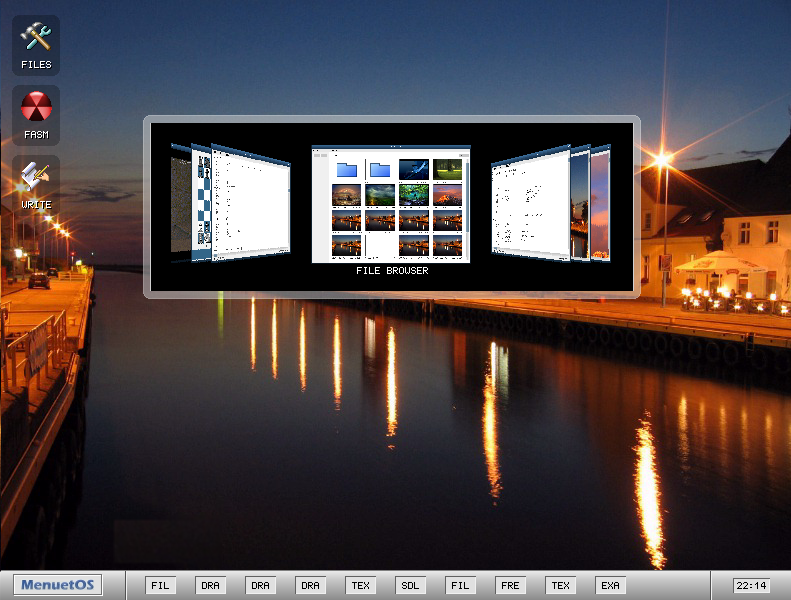Switch to the SDL taskbar item
Image resolution: width=791 pixels, height=600 pixels.
coord(411,586)
